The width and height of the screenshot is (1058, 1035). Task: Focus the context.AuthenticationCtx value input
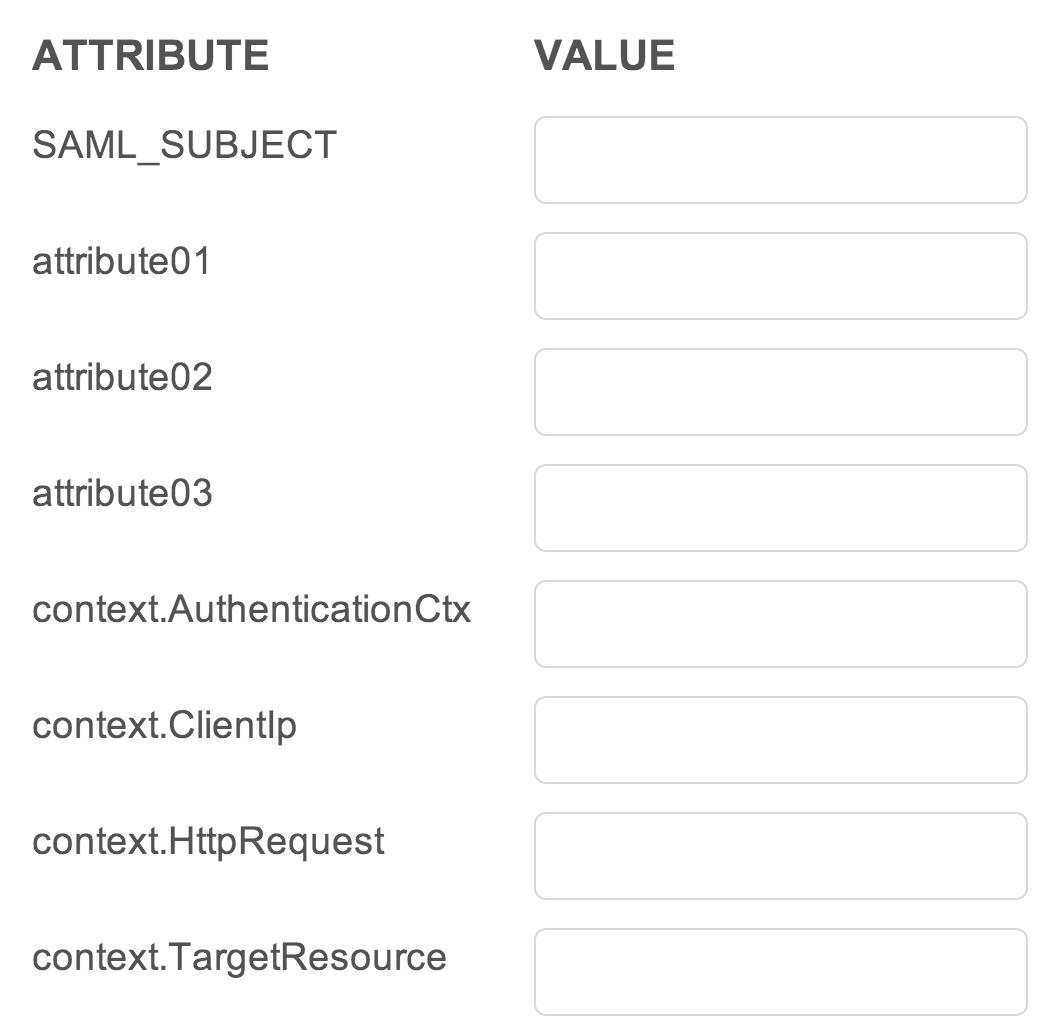(x=780, y=624)
